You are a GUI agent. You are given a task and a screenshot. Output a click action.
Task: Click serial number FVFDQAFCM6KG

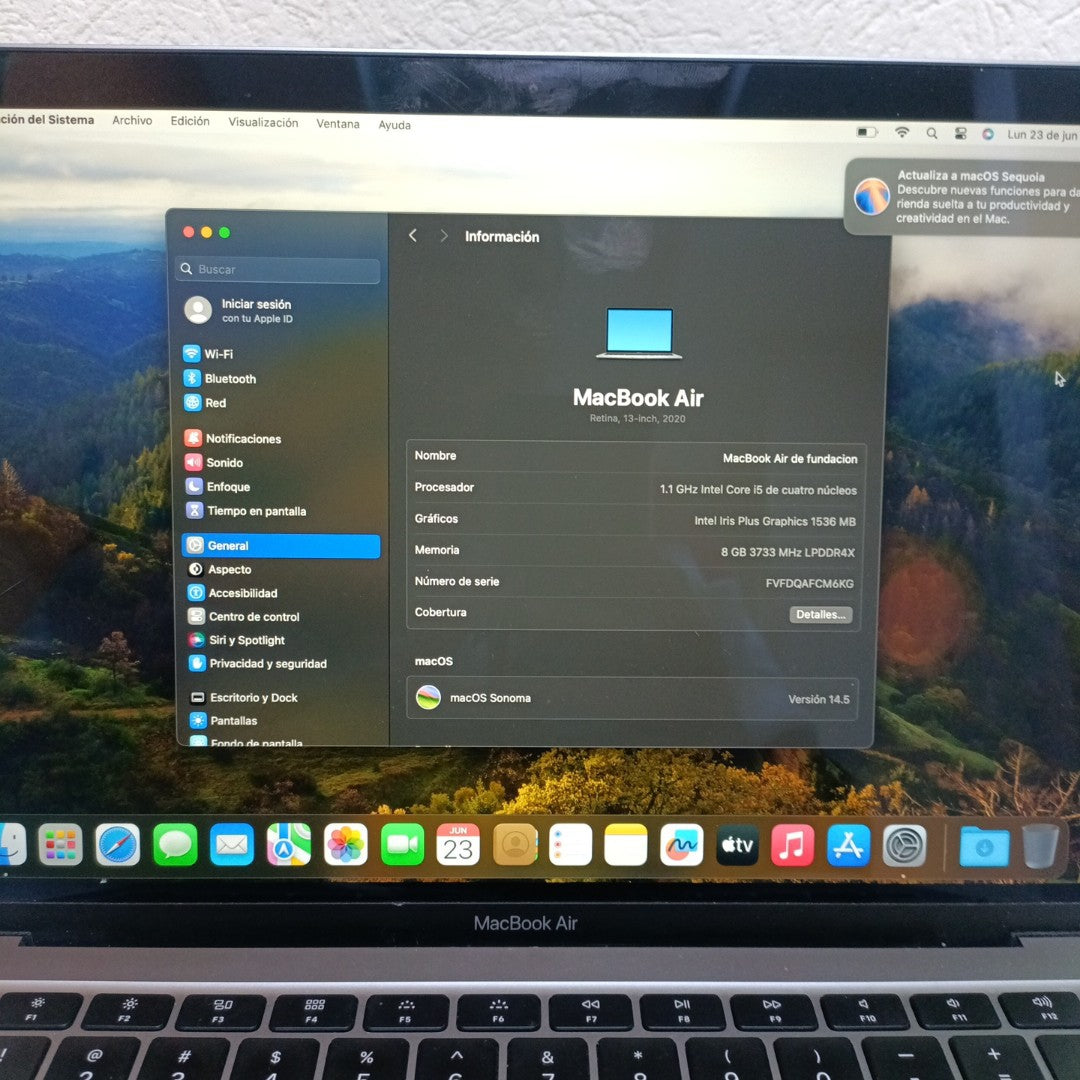point(809,583)
